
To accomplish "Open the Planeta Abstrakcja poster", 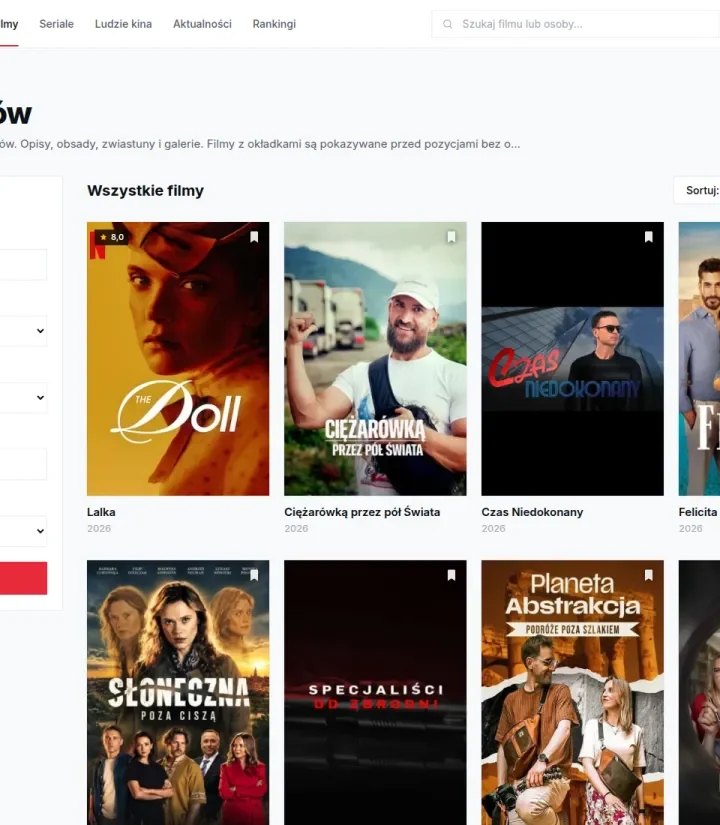I will [573, 692].
